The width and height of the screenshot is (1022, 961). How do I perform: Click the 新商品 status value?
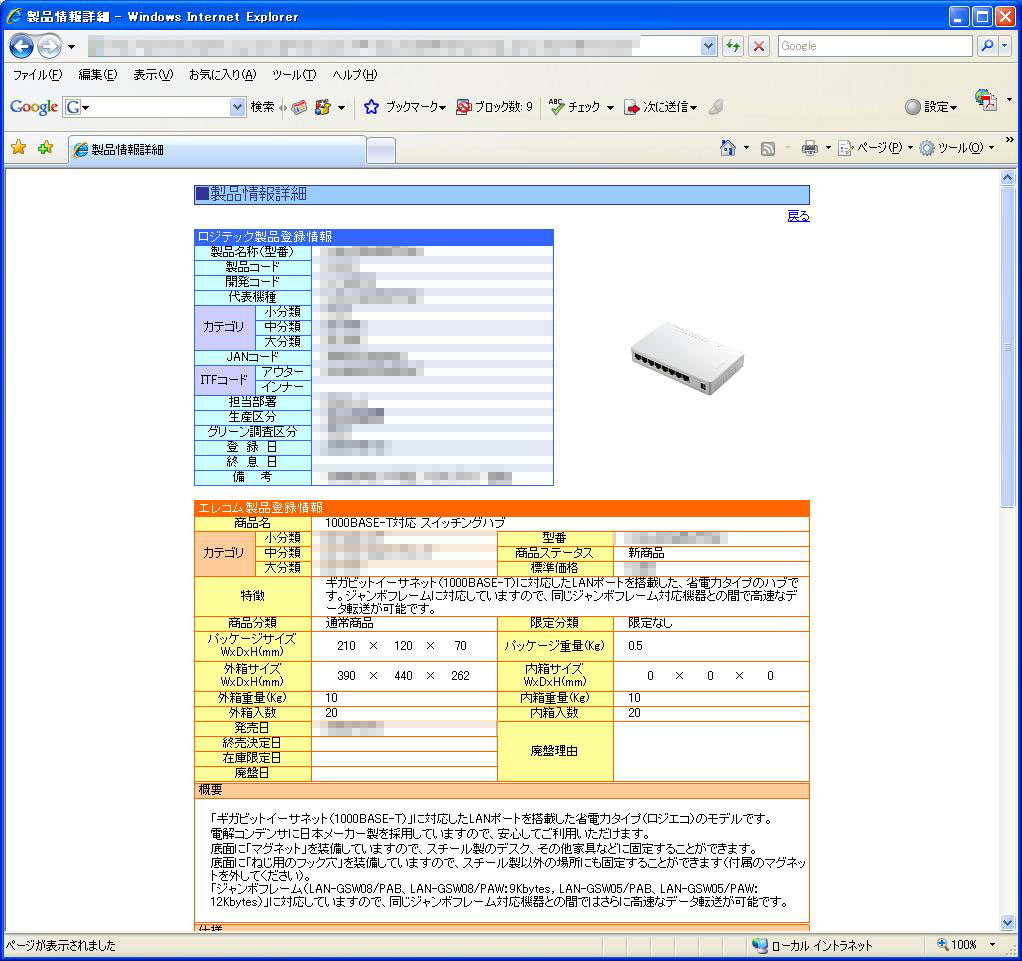pyautogui.click(x=647, y=553)
